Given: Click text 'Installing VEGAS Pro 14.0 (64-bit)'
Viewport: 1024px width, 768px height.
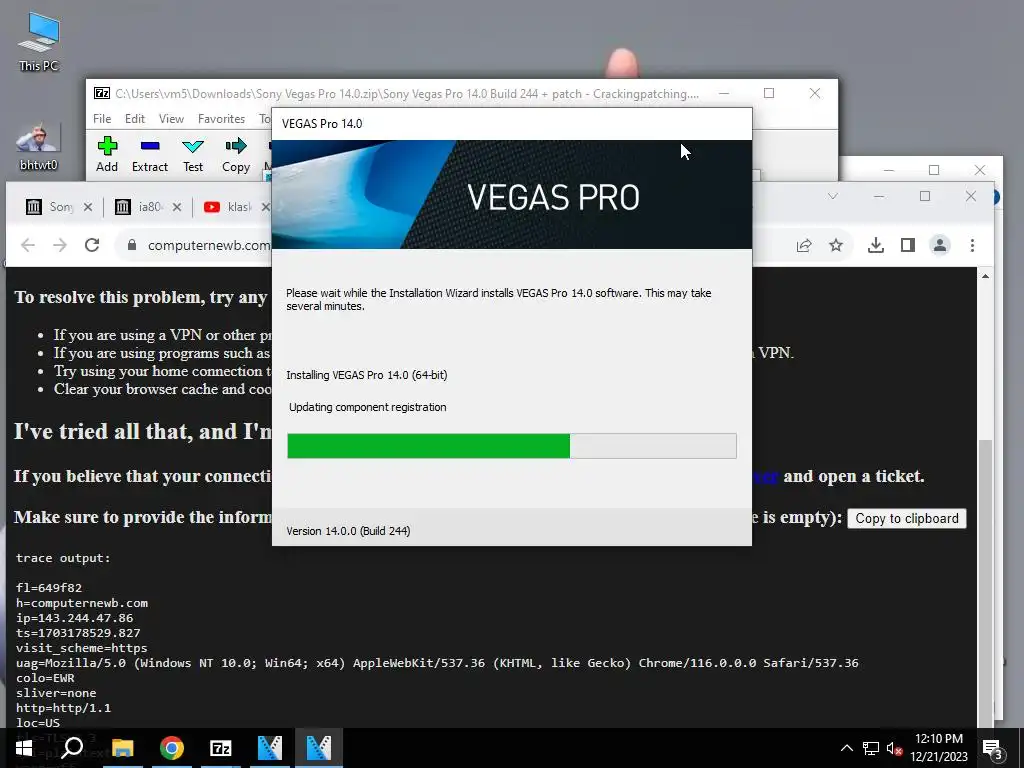Looking at the screenshot, I should 366,375.
